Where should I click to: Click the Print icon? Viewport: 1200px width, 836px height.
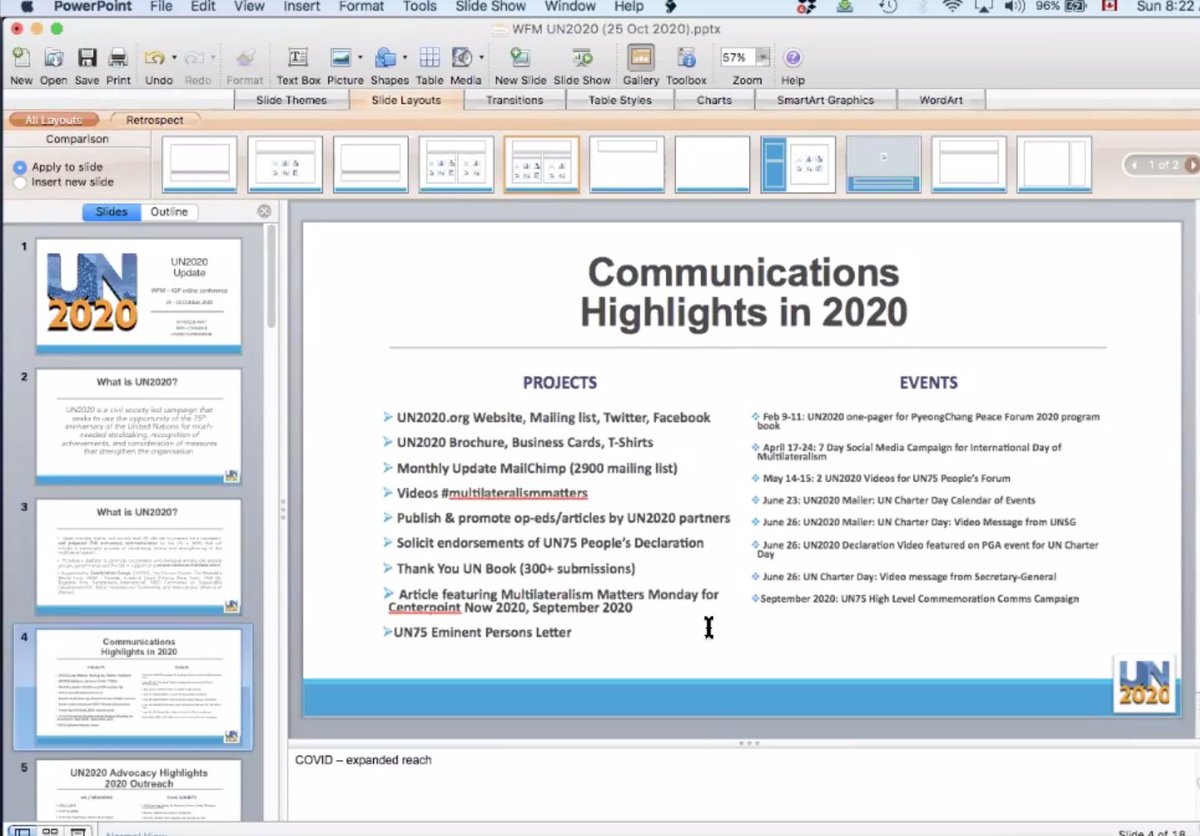pyautogui.click(x=118, y=59)
